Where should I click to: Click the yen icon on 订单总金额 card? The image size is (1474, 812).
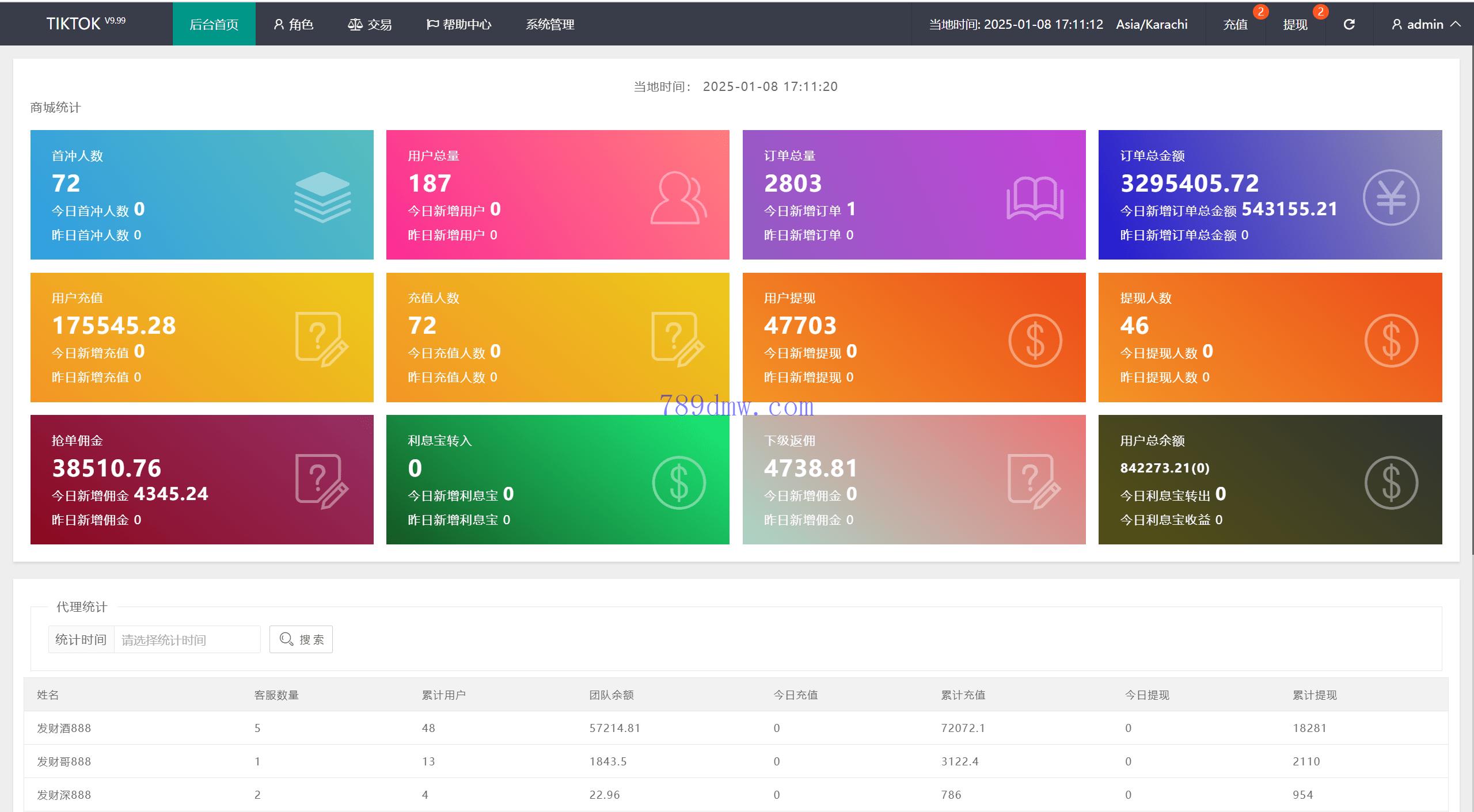[x=1391, y=197]
